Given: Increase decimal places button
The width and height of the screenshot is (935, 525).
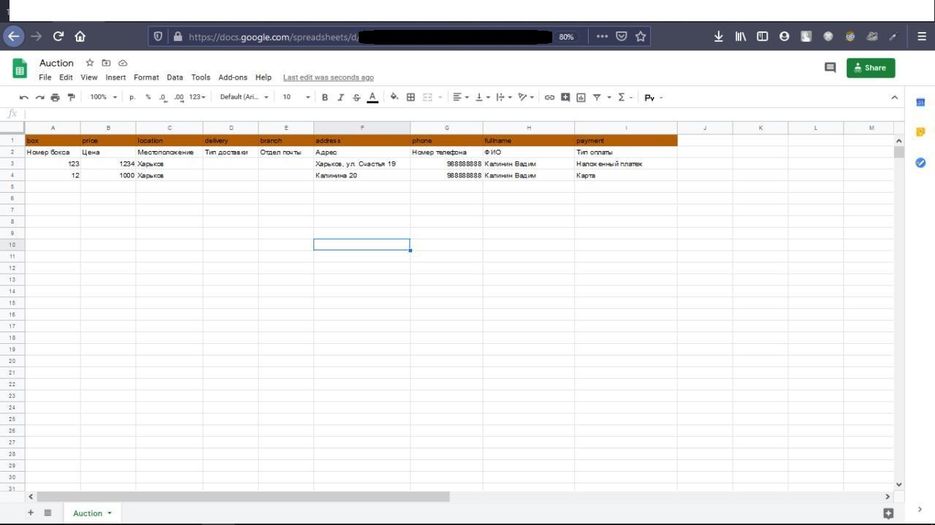Looking at the screenshot, I should click(178, 97).
